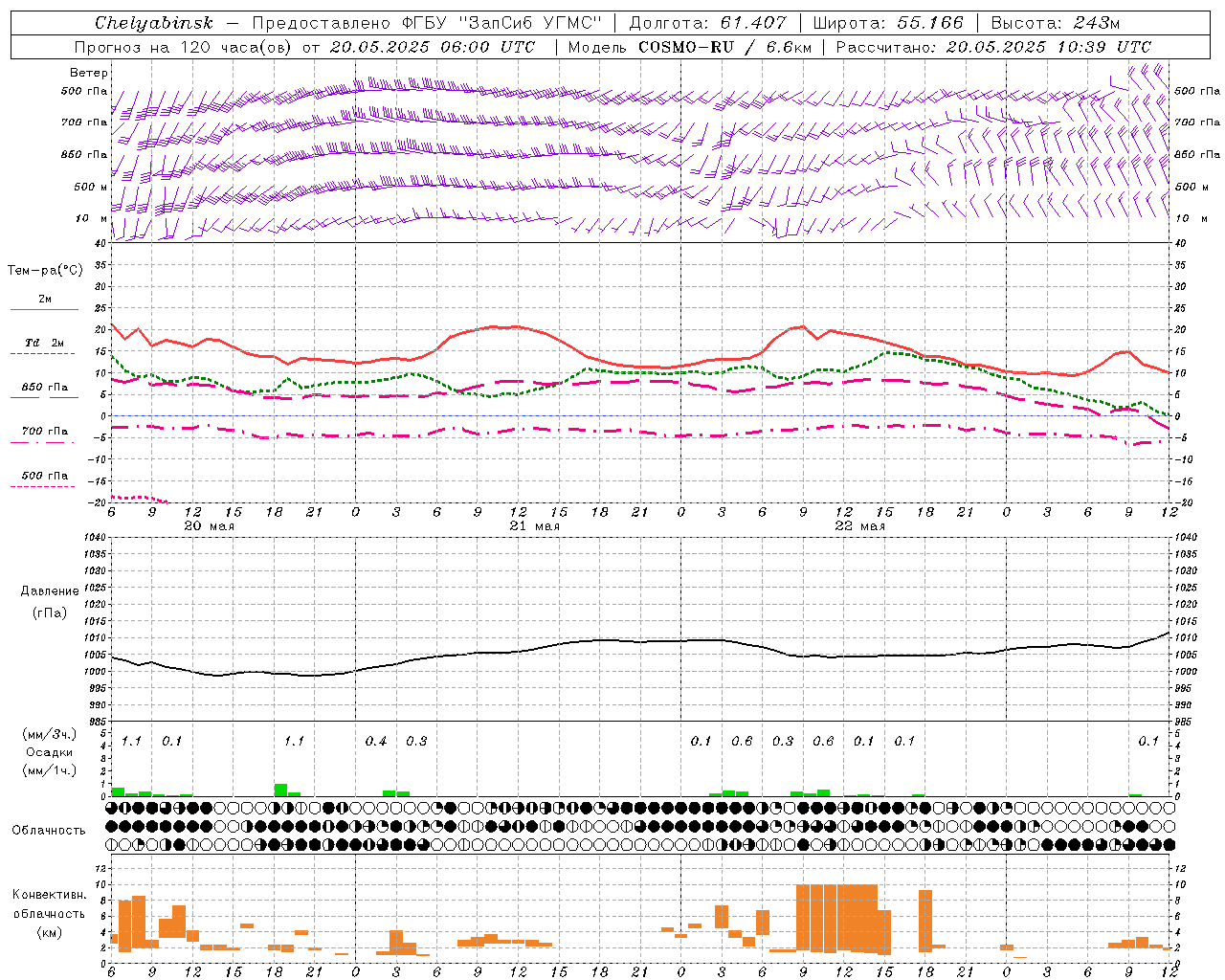Click the '20 мая' date label
This screenshot has width=1225, height=980.
(209, 526)
